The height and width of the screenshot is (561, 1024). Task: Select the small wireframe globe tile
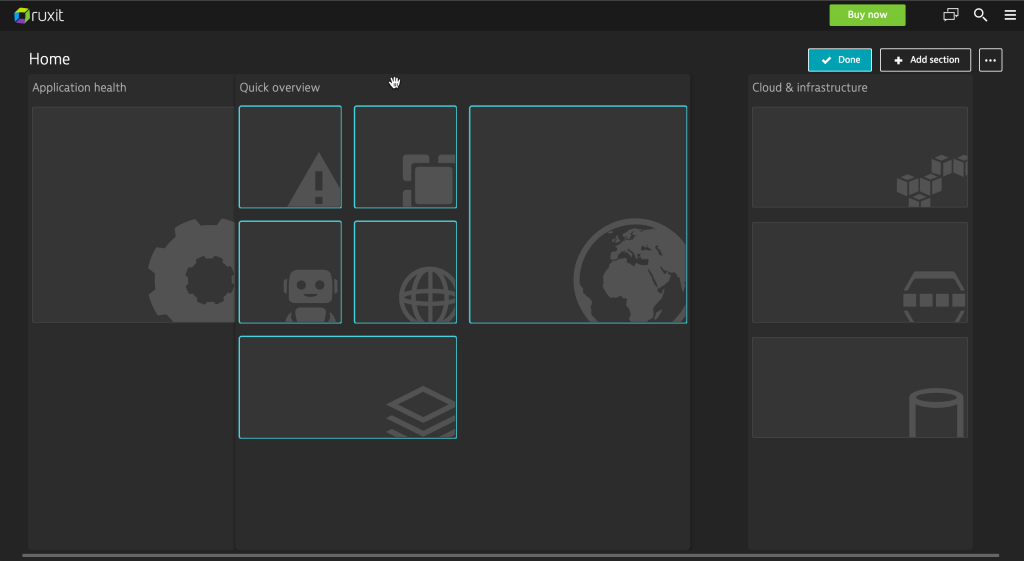(406, 272)
